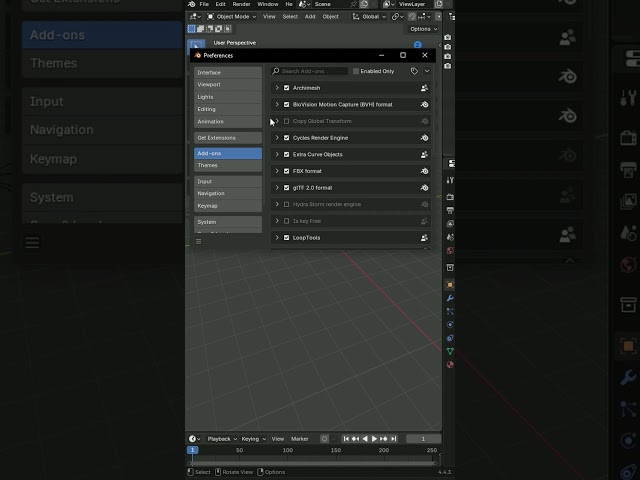Open the Add-ons settings dropdown arrow beside the tag icon
The height and width of the screenshot is (480, 640).
tap(427, 71)
